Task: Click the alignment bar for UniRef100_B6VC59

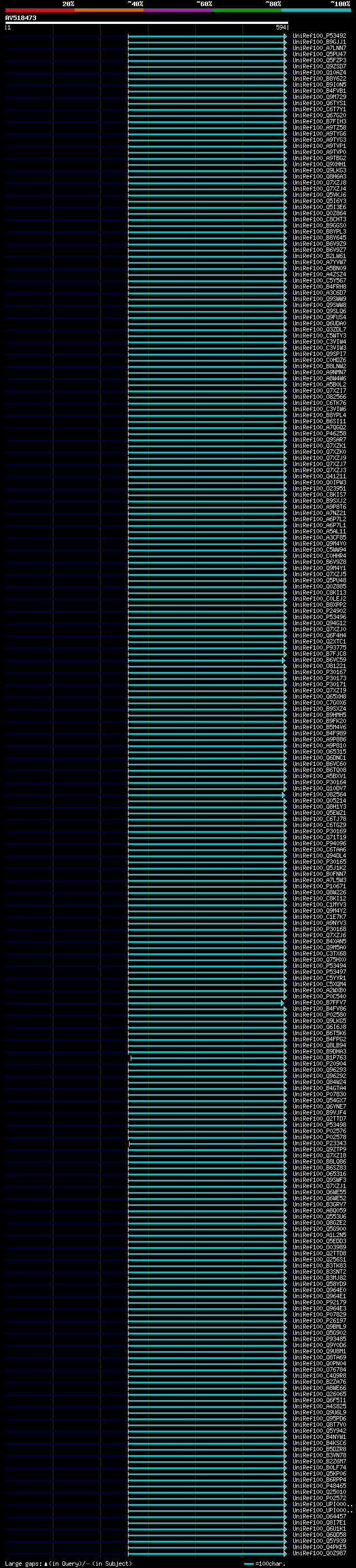Action: [206, 660]
